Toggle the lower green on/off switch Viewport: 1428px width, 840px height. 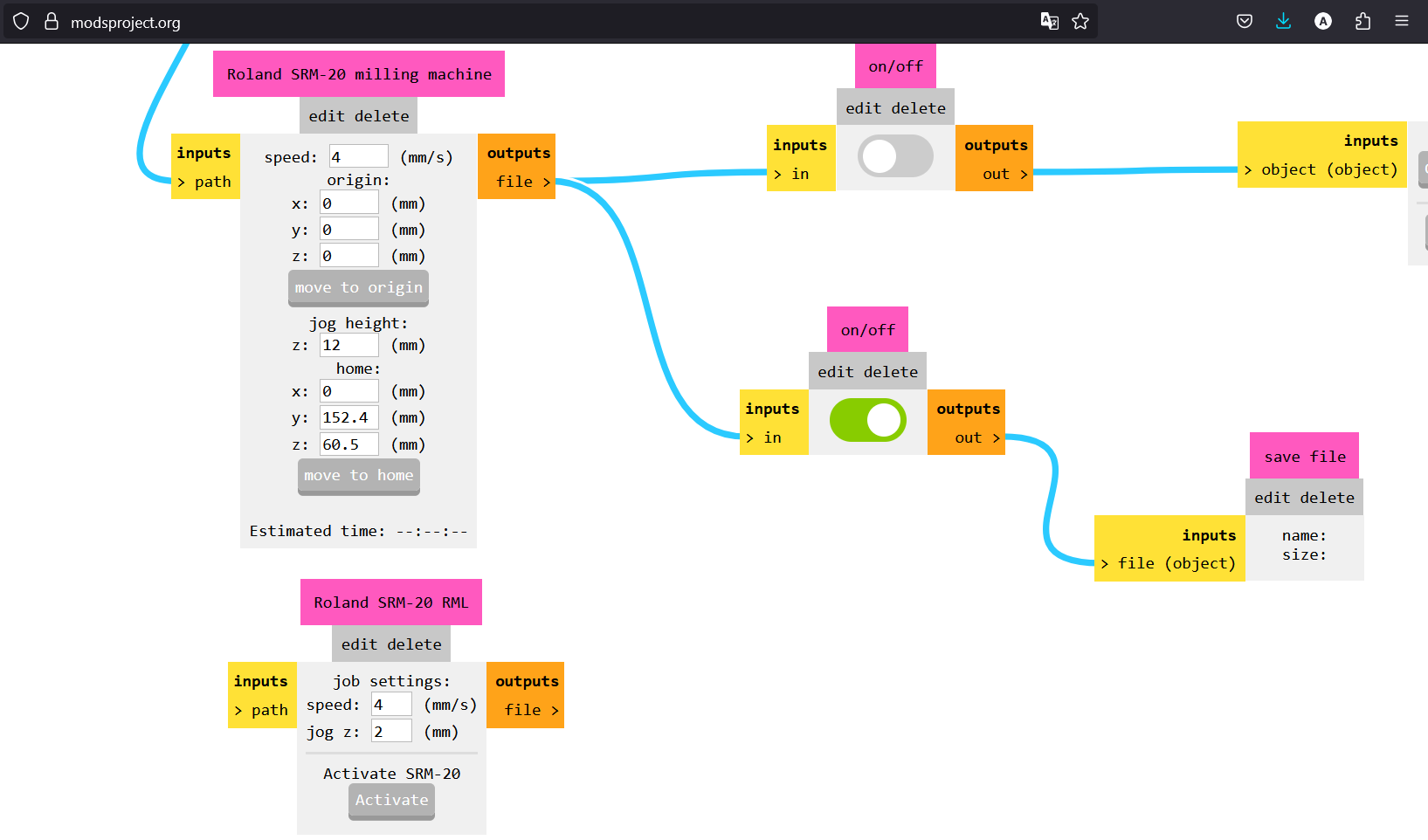867,420
